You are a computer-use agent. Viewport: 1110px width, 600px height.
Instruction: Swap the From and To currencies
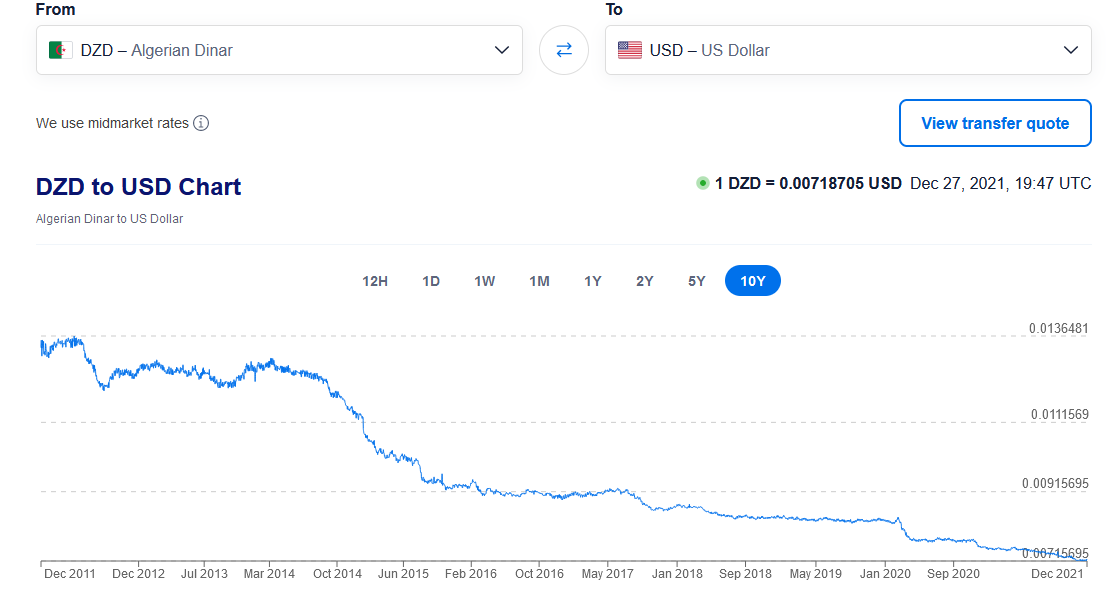[x=564, y=50]
